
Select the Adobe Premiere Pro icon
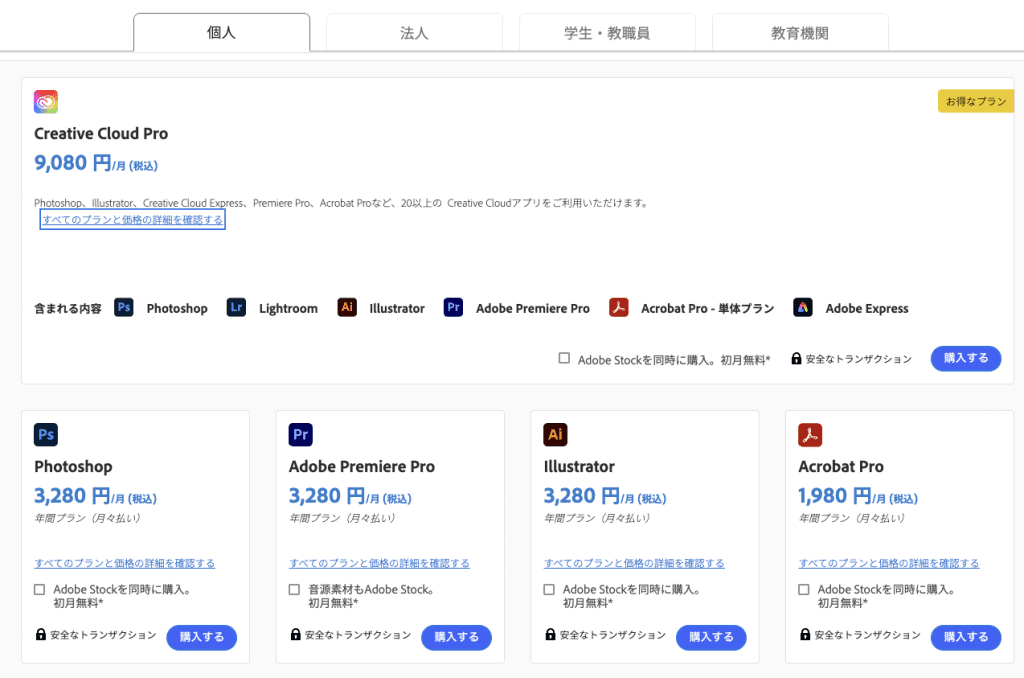(453, 307)
